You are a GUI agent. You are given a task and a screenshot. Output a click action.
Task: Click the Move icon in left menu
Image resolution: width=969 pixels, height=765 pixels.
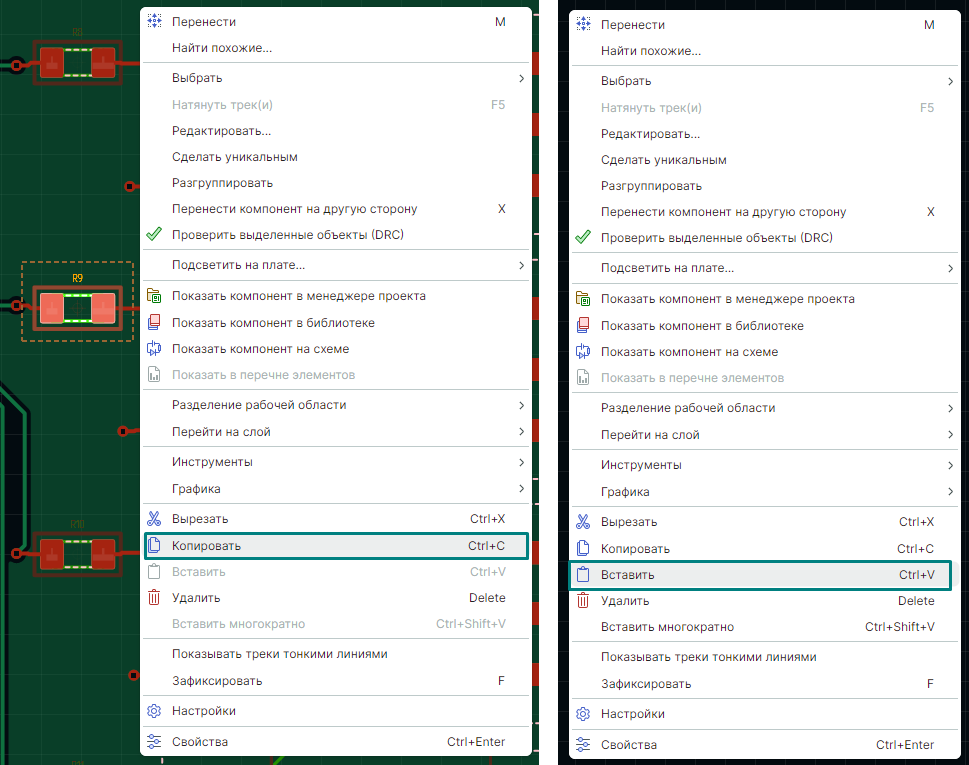coord(154,22)
